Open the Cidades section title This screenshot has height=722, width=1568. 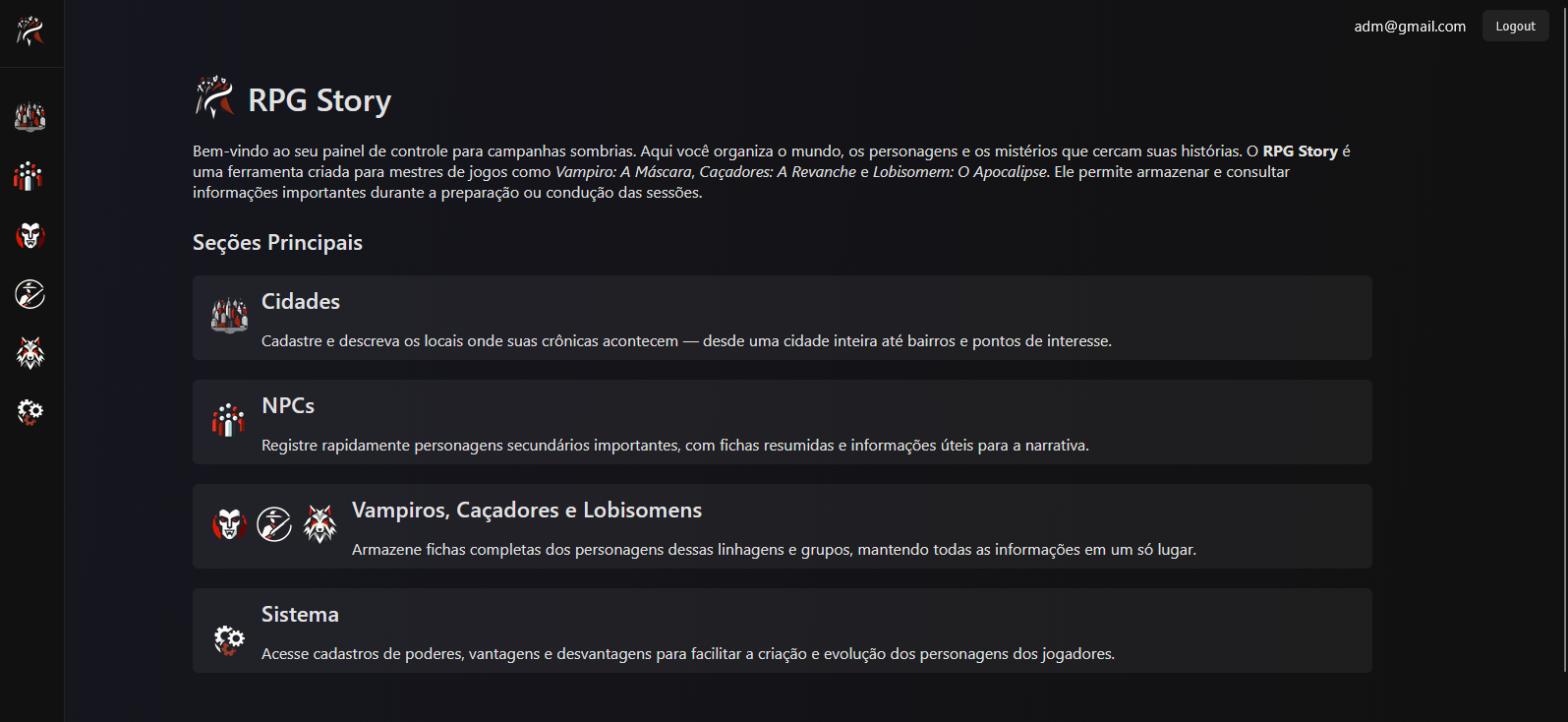click(x=301, y=301)
